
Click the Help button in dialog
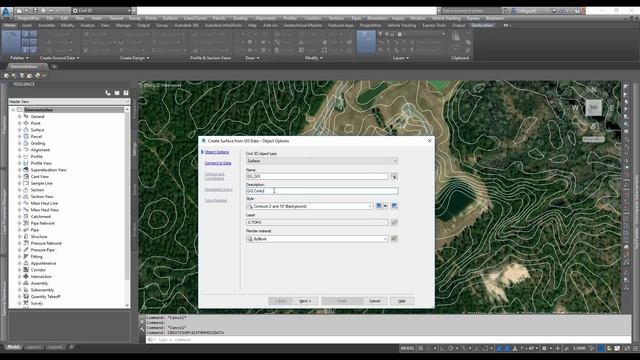click(402, 301)
